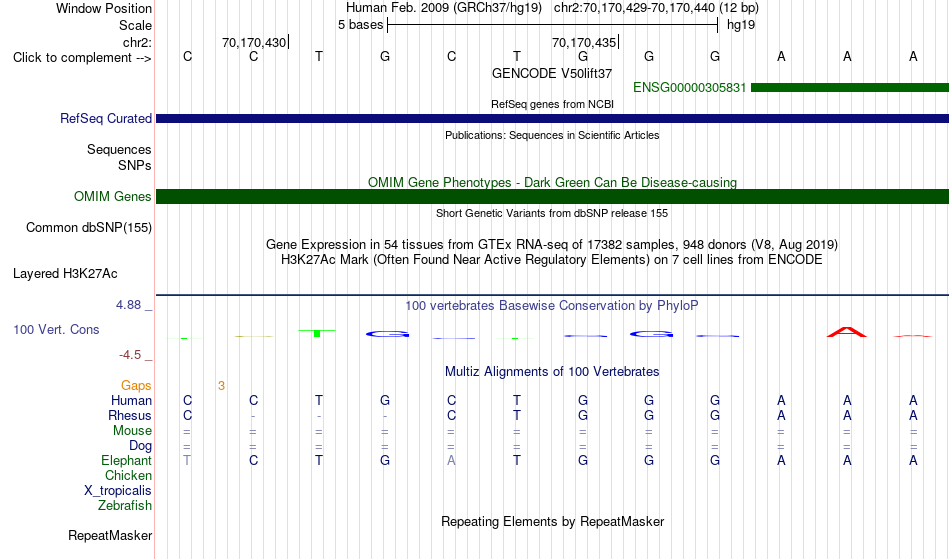Image resolution: width=950 pixels, height=559 pixels.
Task: Click the PhyloP lower value -4.5
Action: pos(130,355)
